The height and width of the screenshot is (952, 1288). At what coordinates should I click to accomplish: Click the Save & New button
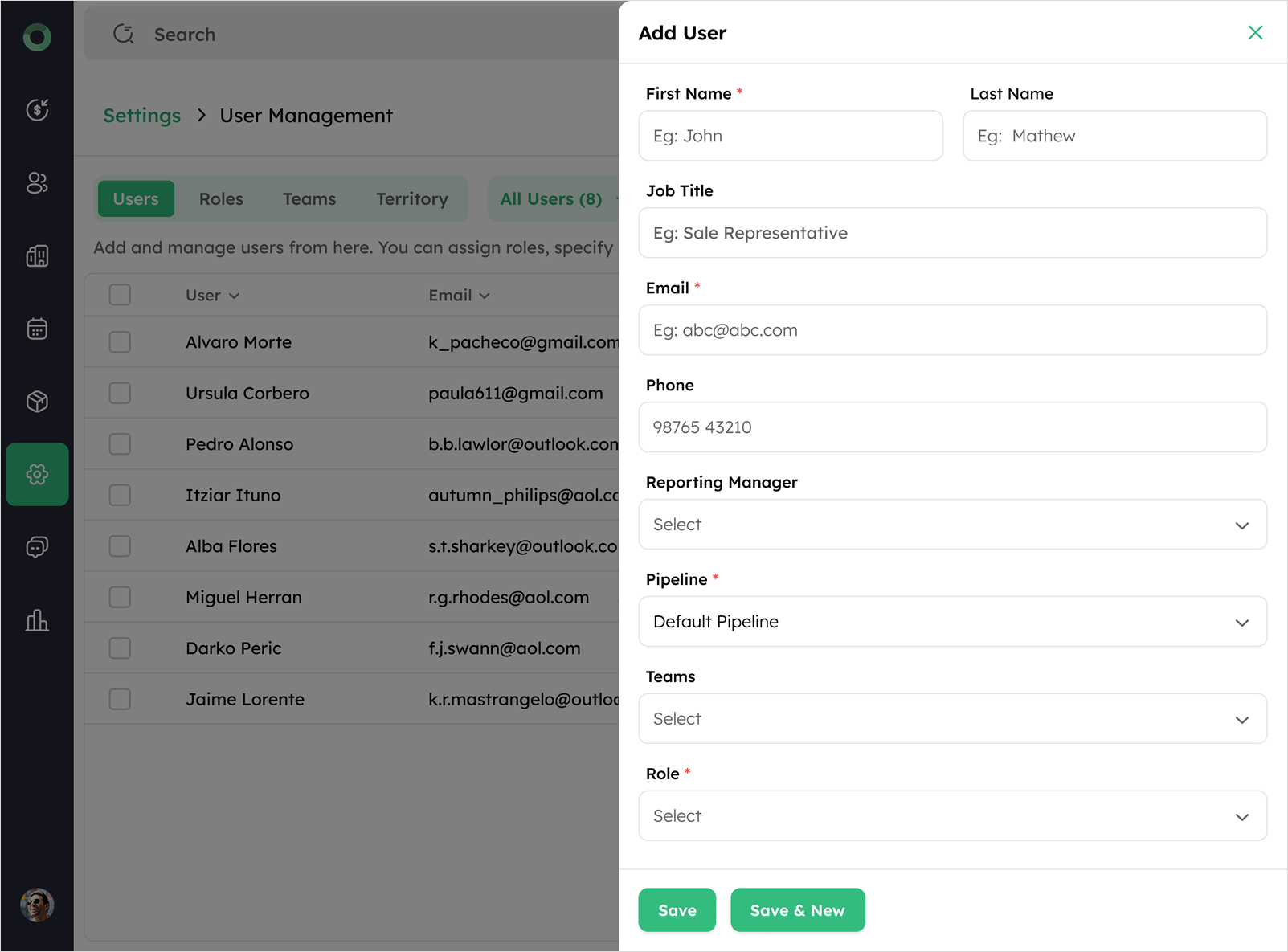[797, 910]
